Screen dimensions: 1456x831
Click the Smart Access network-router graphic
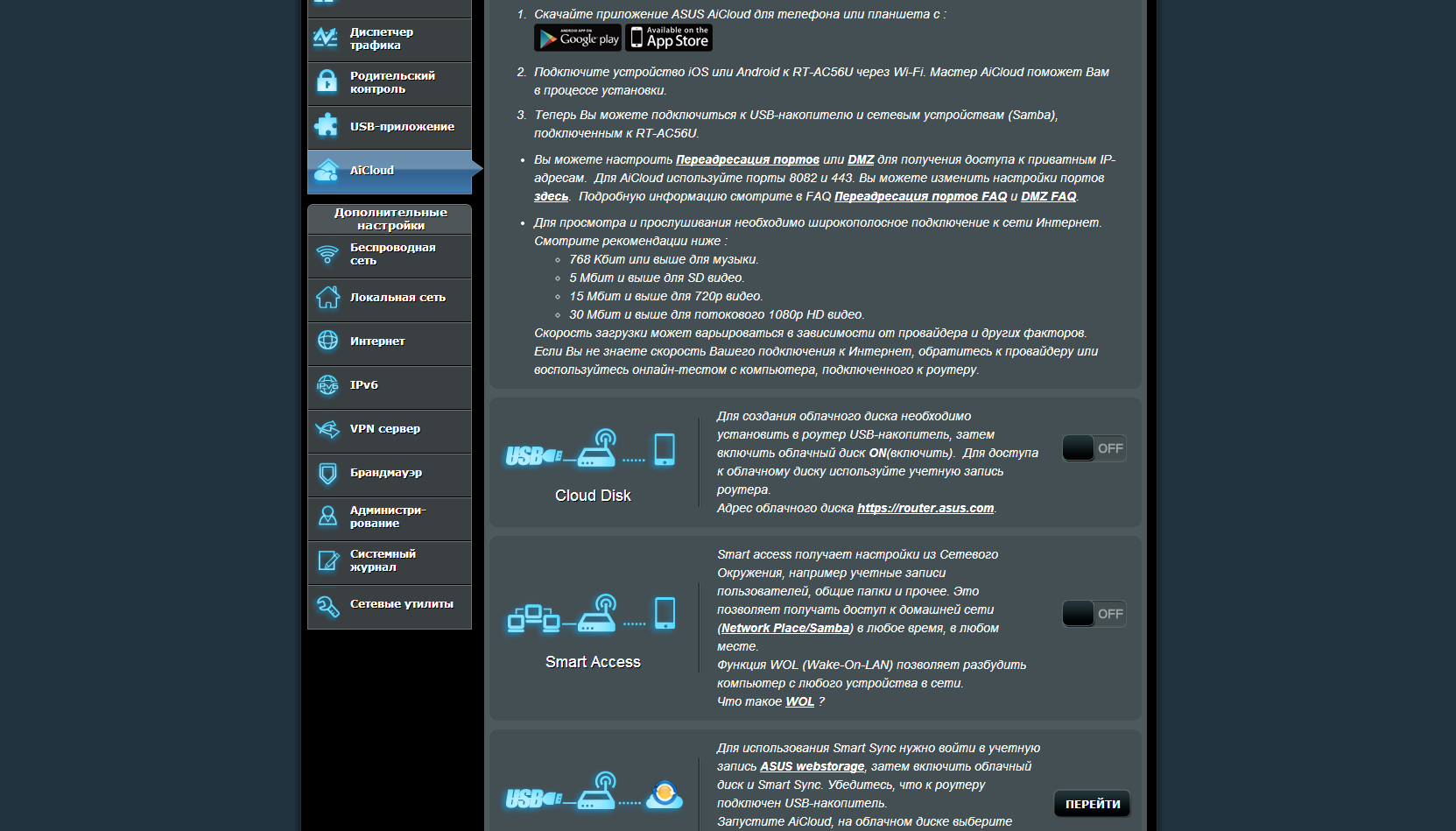tap(592, 614)
